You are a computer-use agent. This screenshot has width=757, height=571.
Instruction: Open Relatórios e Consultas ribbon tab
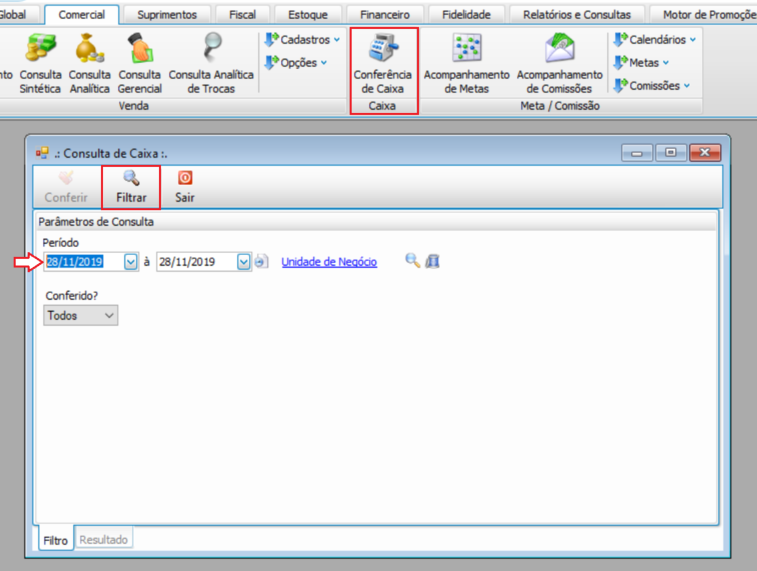click(x=577, y=15)
